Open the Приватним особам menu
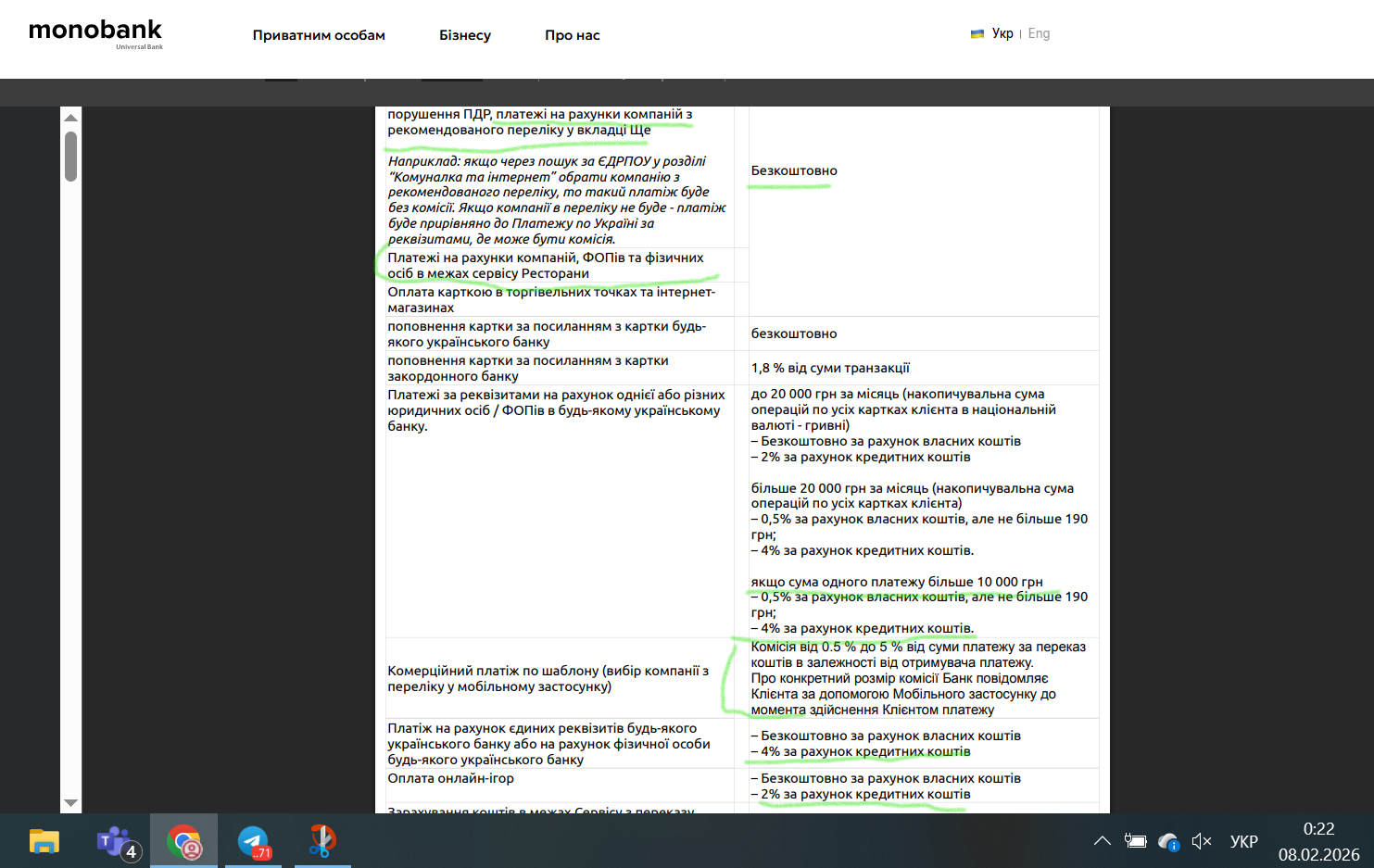Screen dimensions: 1374x868 (319, 35)
